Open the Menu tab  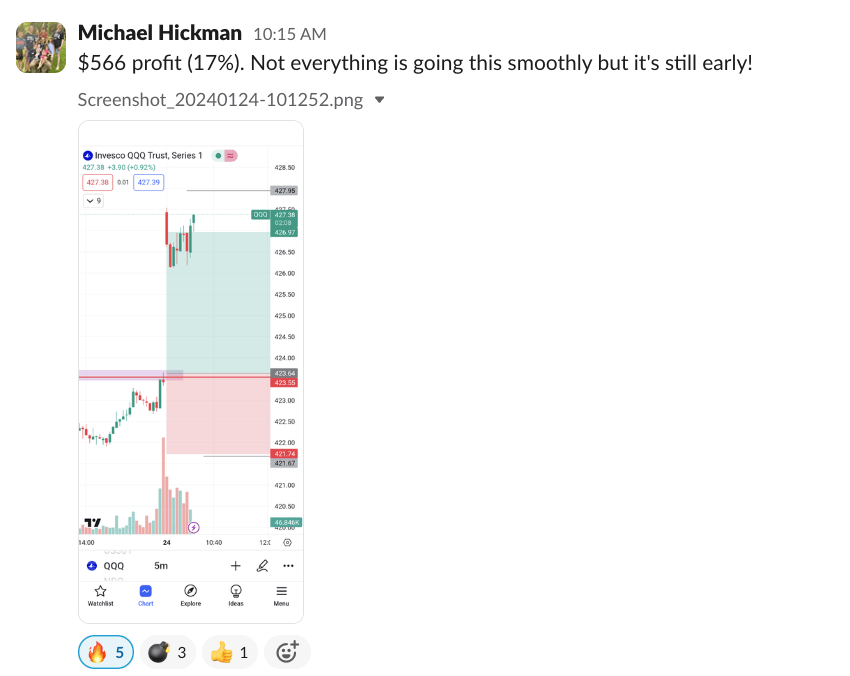(282, 596)
